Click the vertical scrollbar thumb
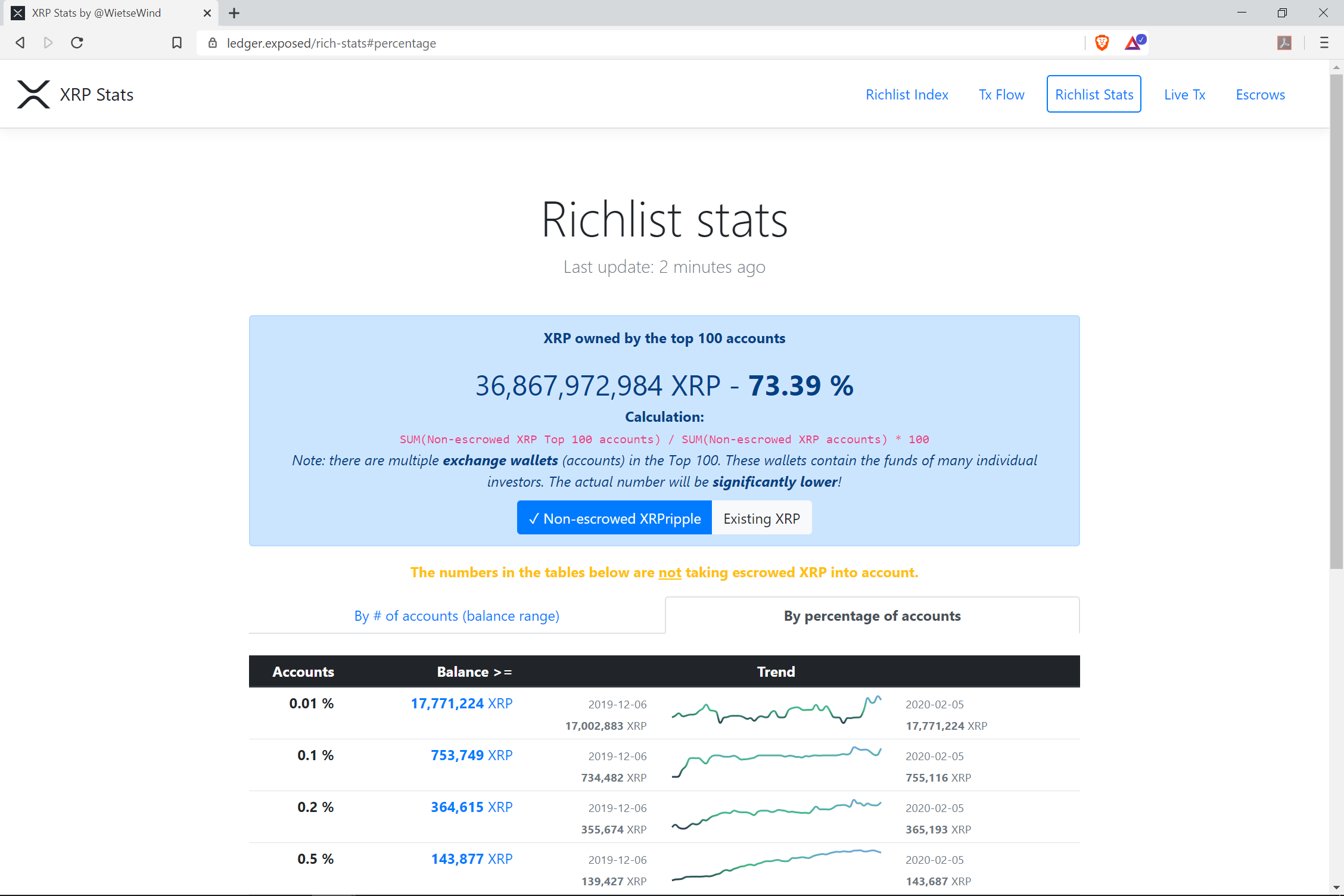Image resolution: width=1344 pixels, height=896 pixels. [x=1336, y=322]
